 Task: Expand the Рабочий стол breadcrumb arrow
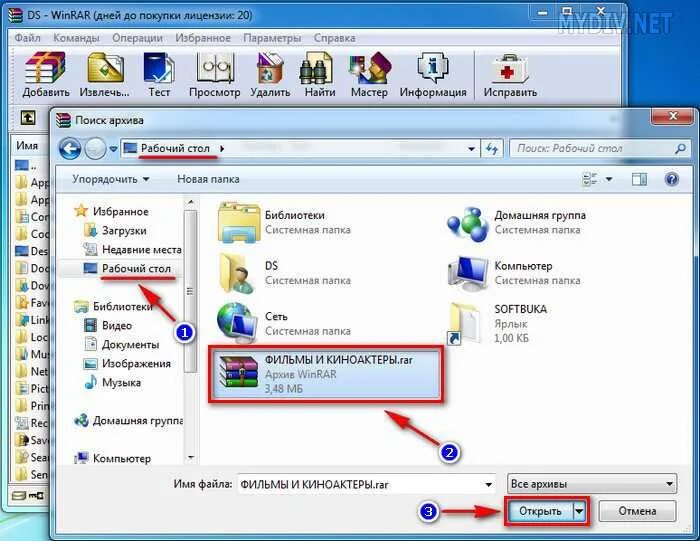tap(222, 149)
